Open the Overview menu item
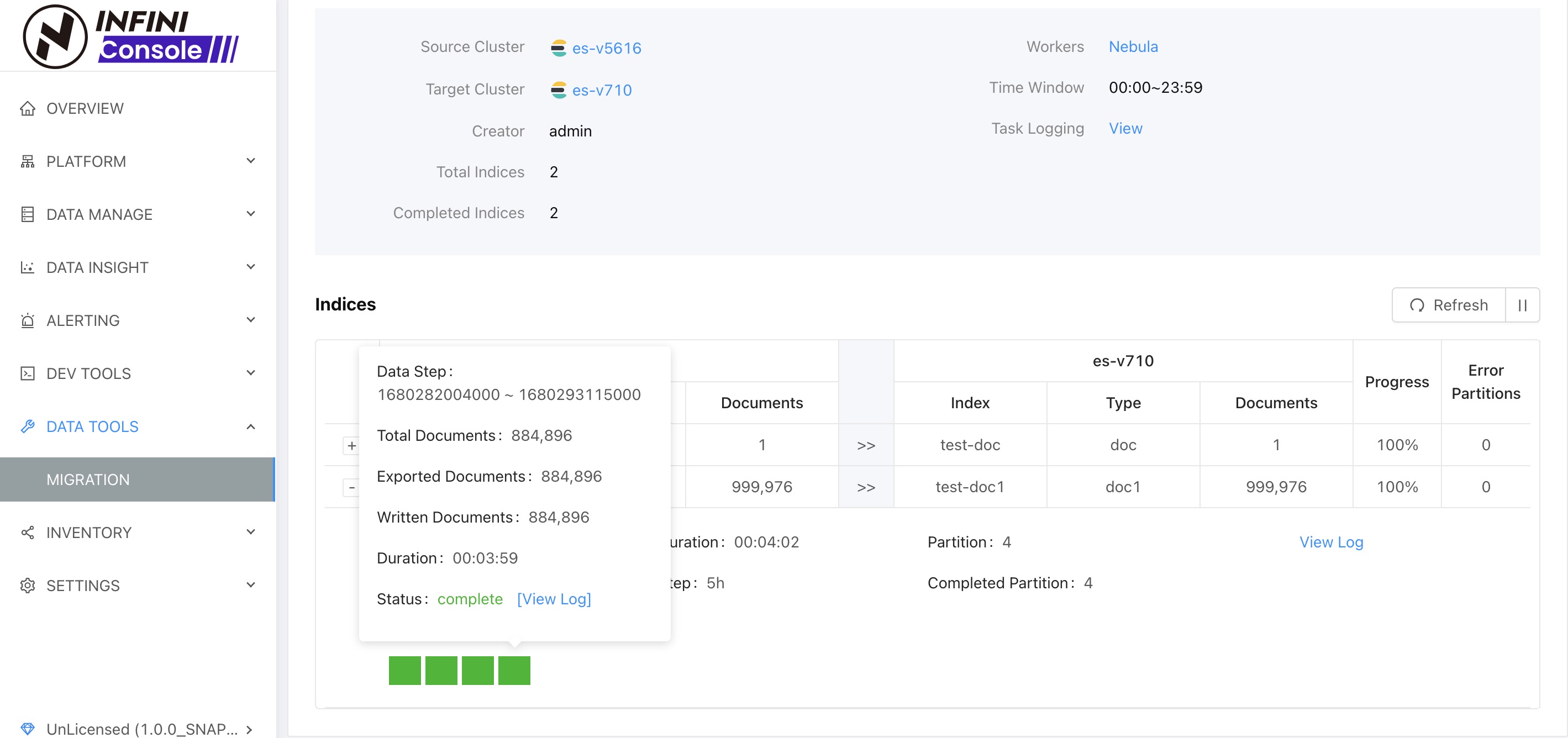 pyautogui.click(x=85, y=108)
